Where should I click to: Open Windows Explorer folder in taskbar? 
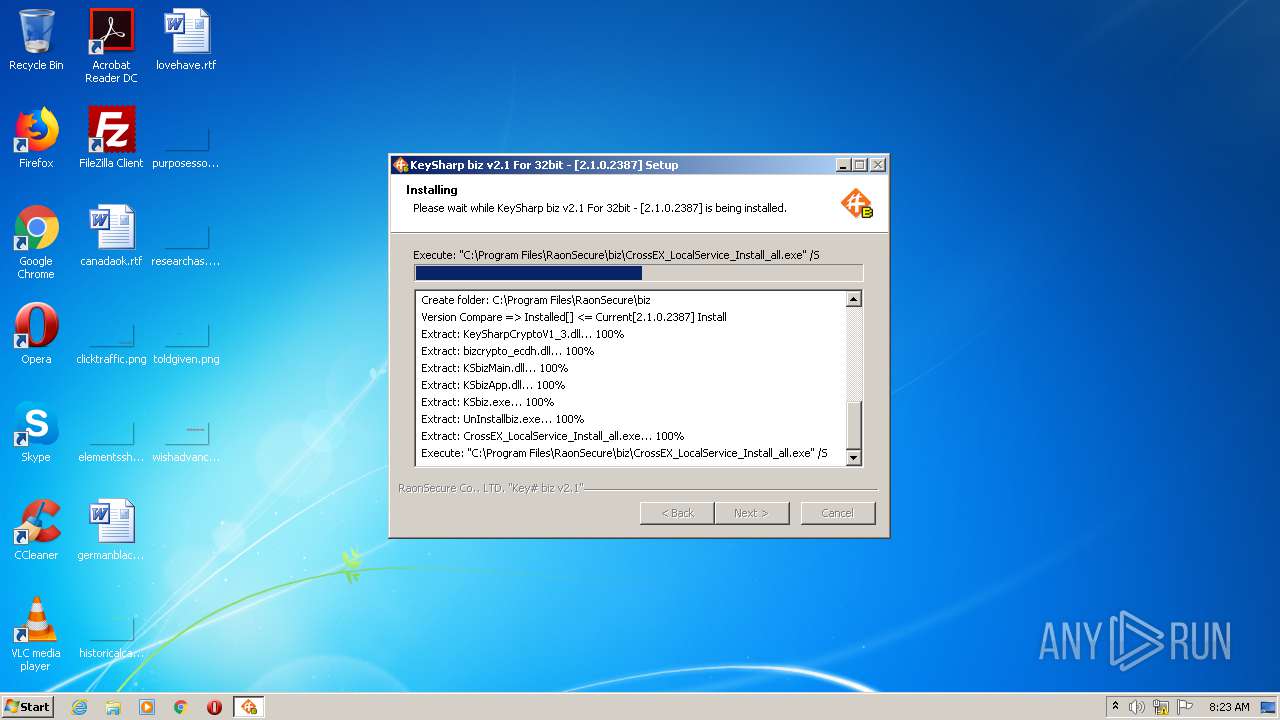tap(113, 707)
